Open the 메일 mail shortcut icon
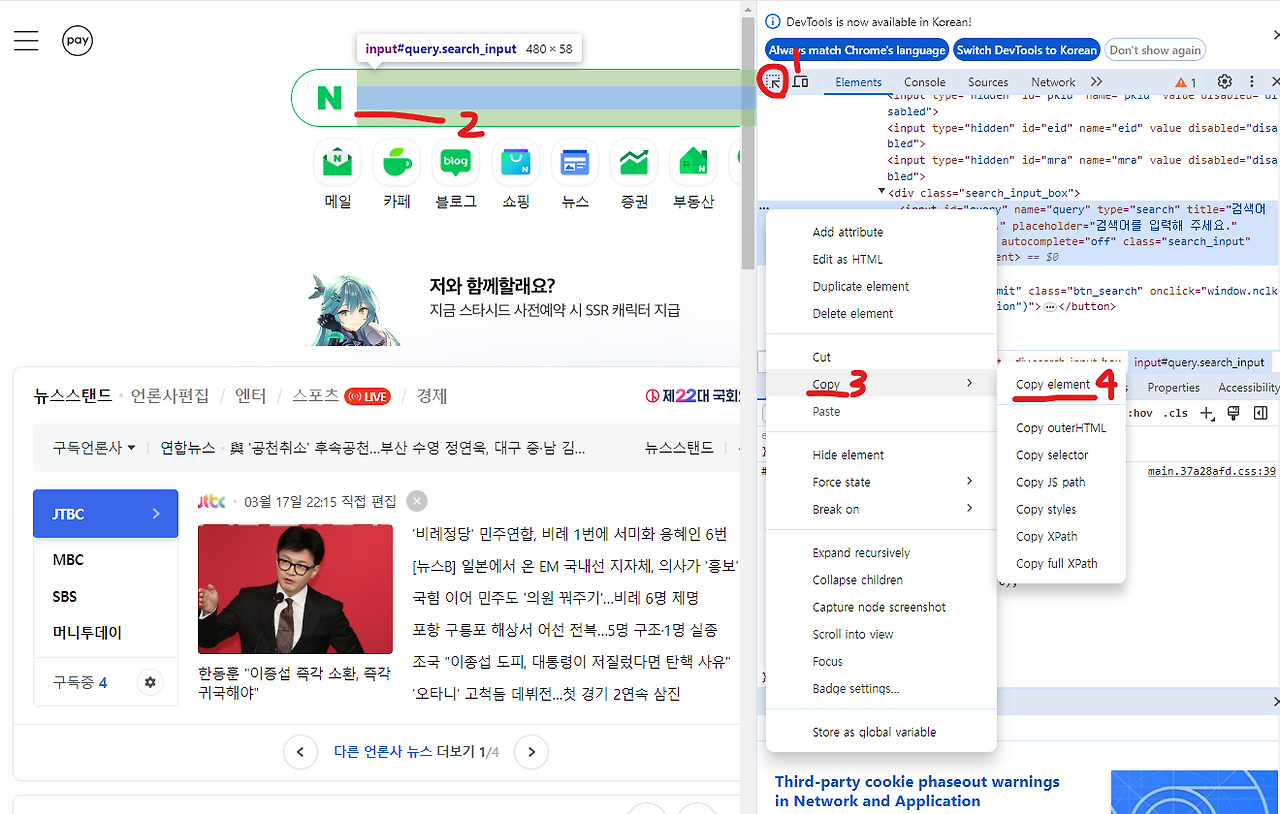Image resolution: width=1280 pixels, height=814 pixels. (x=338, y=161)
